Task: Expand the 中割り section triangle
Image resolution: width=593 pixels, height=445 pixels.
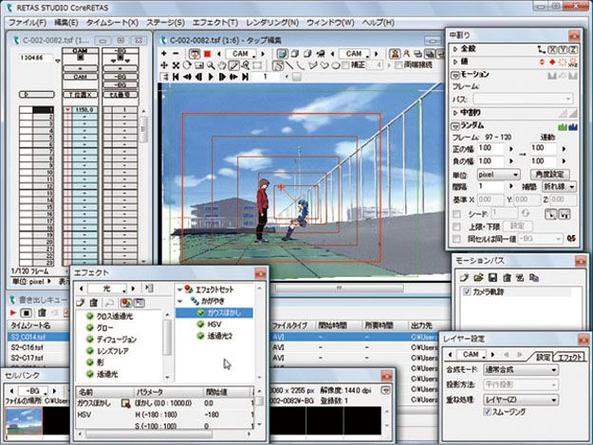Action: 455,113
